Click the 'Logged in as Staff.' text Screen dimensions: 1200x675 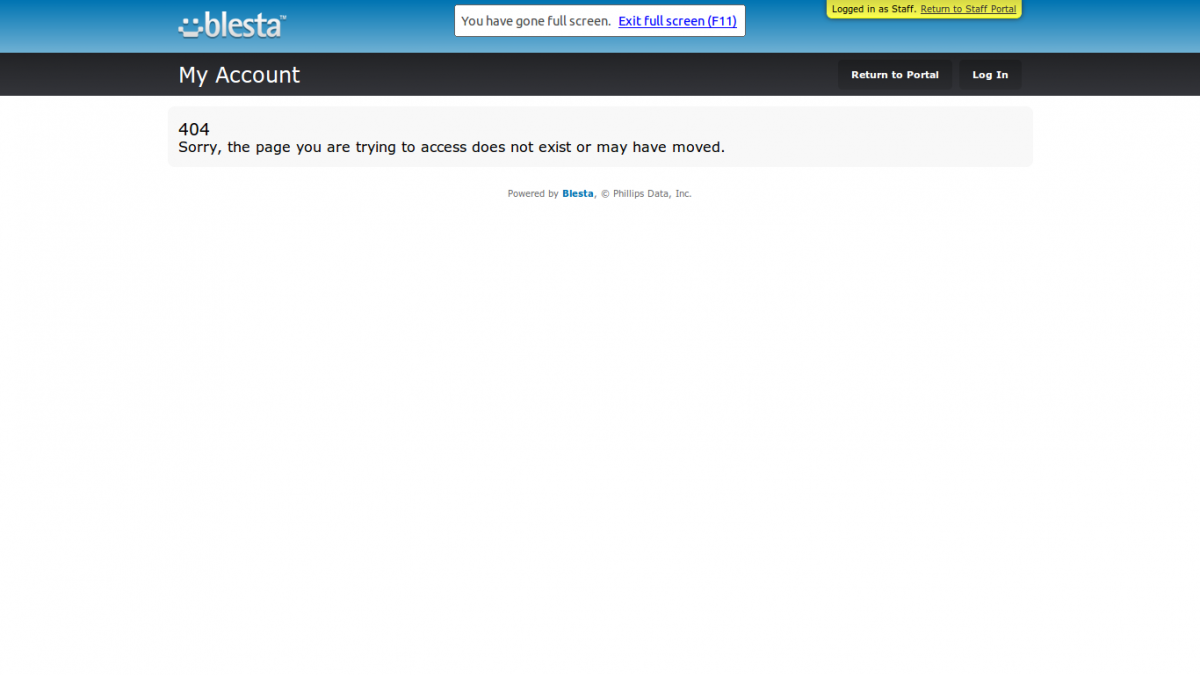(x=874, y=9)
